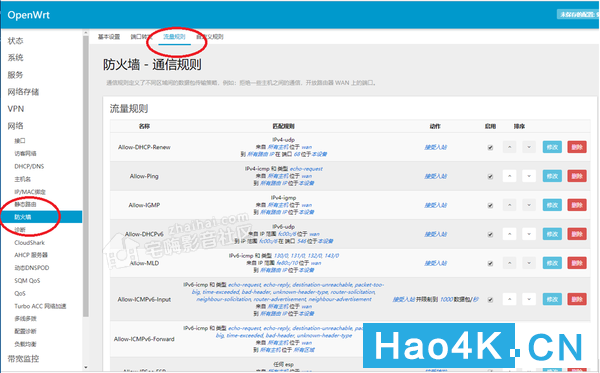
Task: Open AHCP 服务器 in the sidebar
Action: tap(31, 255)
